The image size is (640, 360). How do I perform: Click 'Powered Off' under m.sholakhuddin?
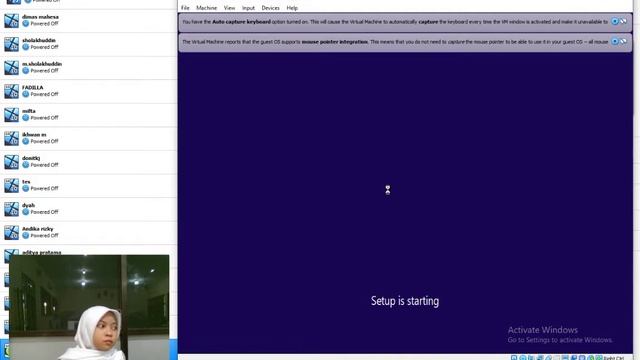(x=44, y=71)
